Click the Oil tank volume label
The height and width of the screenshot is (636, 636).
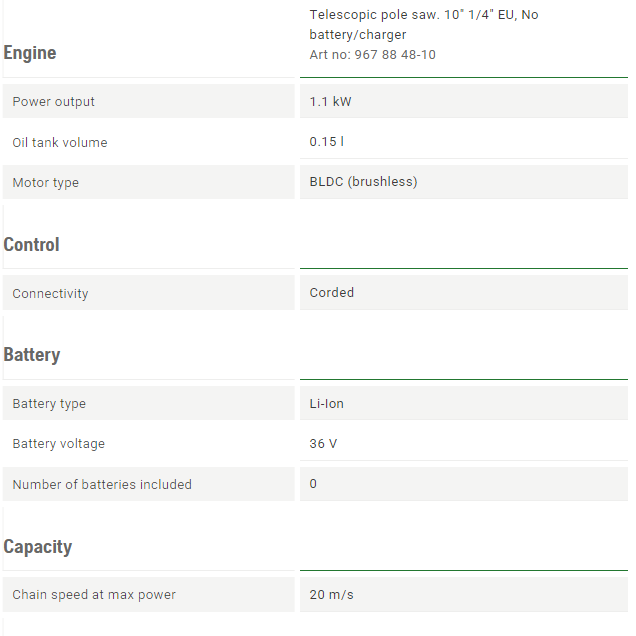coord(60,142)
